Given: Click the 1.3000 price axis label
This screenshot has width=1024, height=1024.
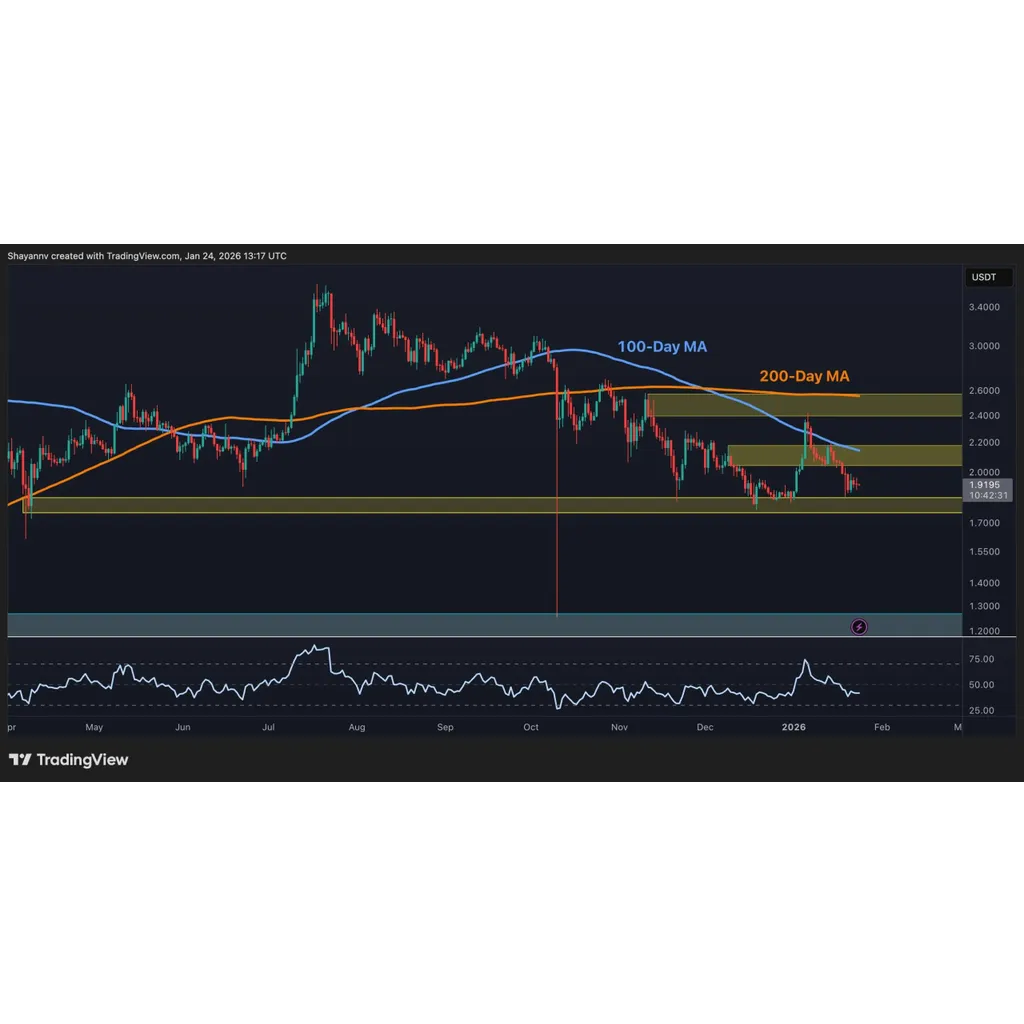Looking at the screenshot, I should pos(984,606).
